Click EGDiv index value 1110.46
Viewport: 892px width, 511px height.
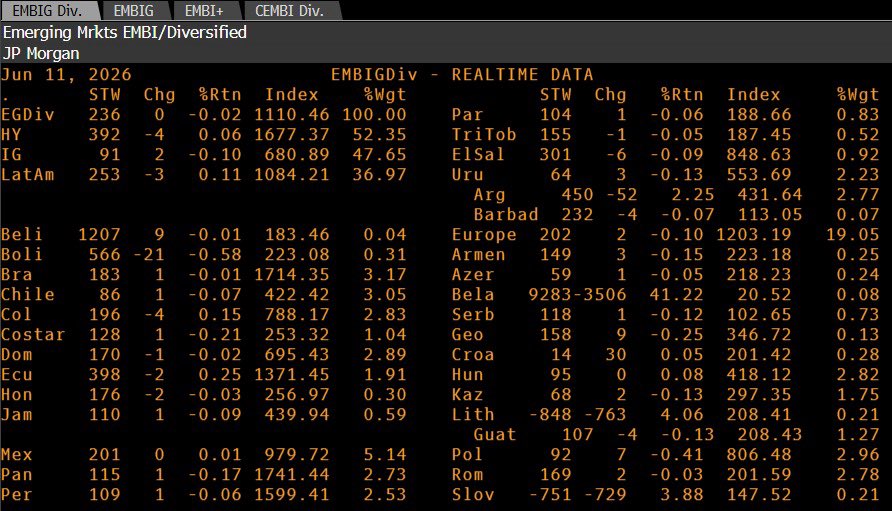coord(292,114)
